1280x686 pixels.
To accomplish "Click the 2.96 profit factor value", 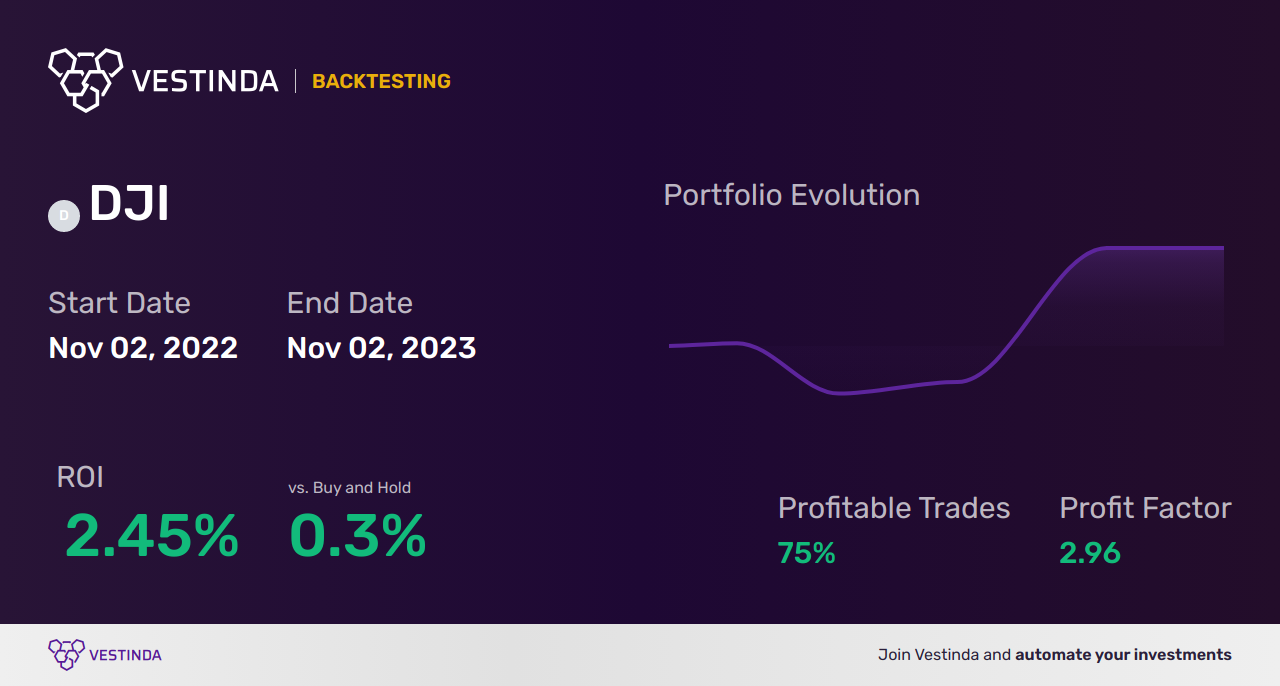I will click(x=1089, y=553).
